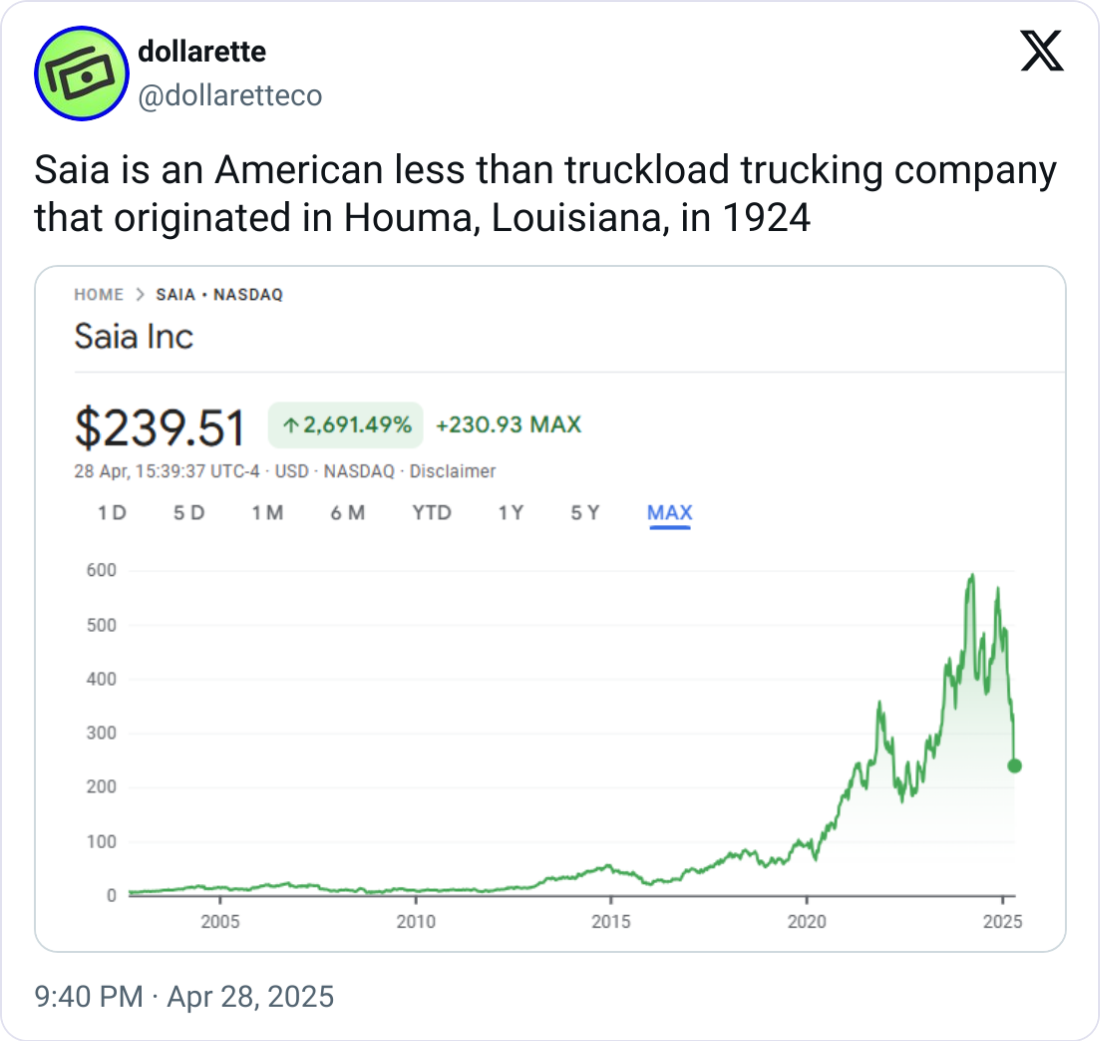The height and width of the screenshot is (1041, 1100).
Task: Click the green dot on chart endpoint
Action: (1014, 766)
